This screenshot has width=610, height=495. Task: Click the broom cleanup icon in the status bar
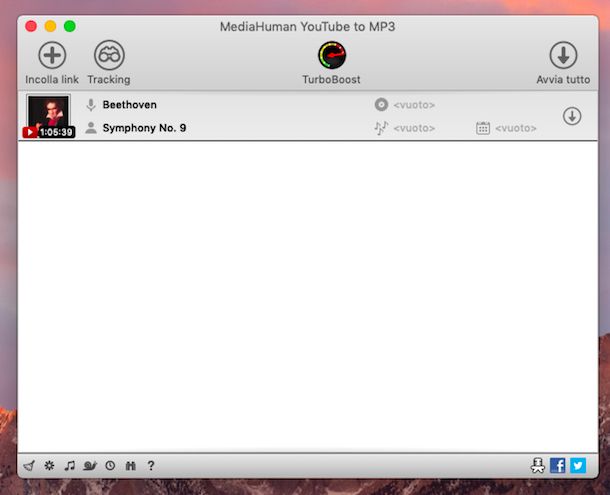click(29, 465)
